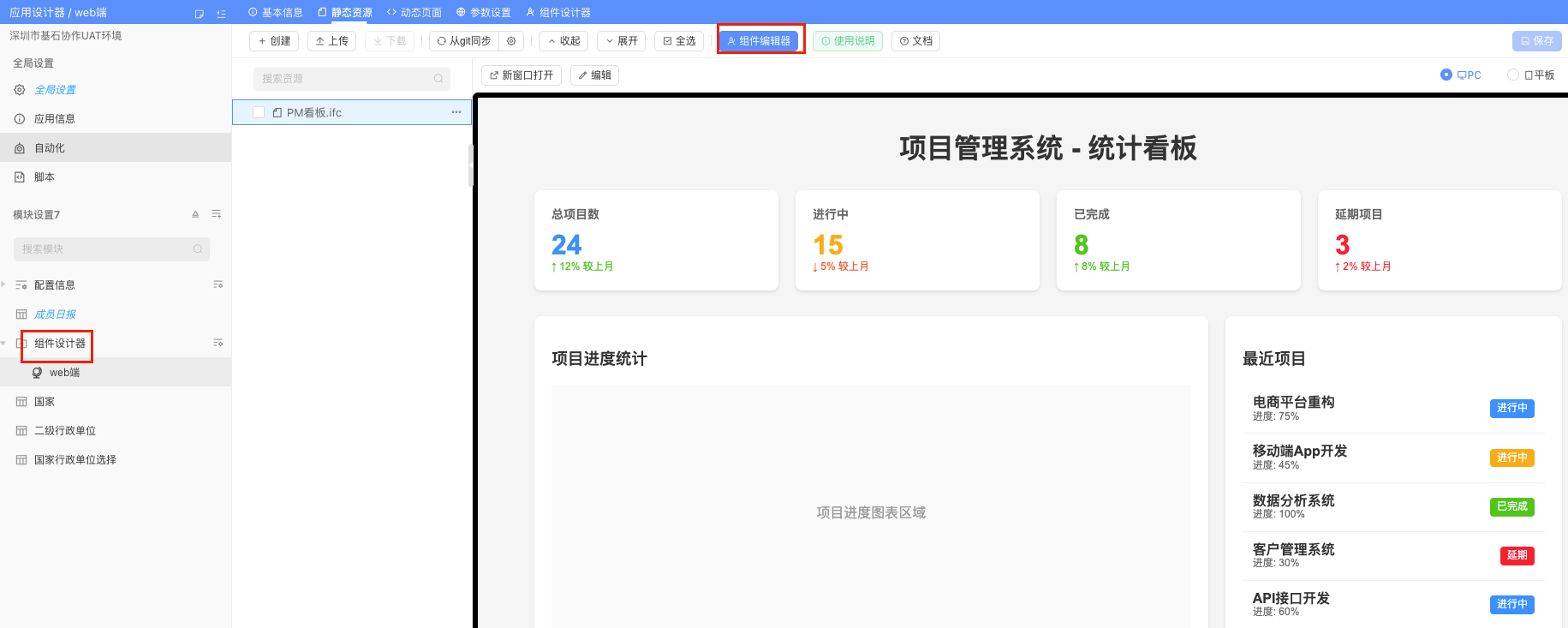Open the 国家 module
This screenshot has height=628, width=1568.
[116, 402]
